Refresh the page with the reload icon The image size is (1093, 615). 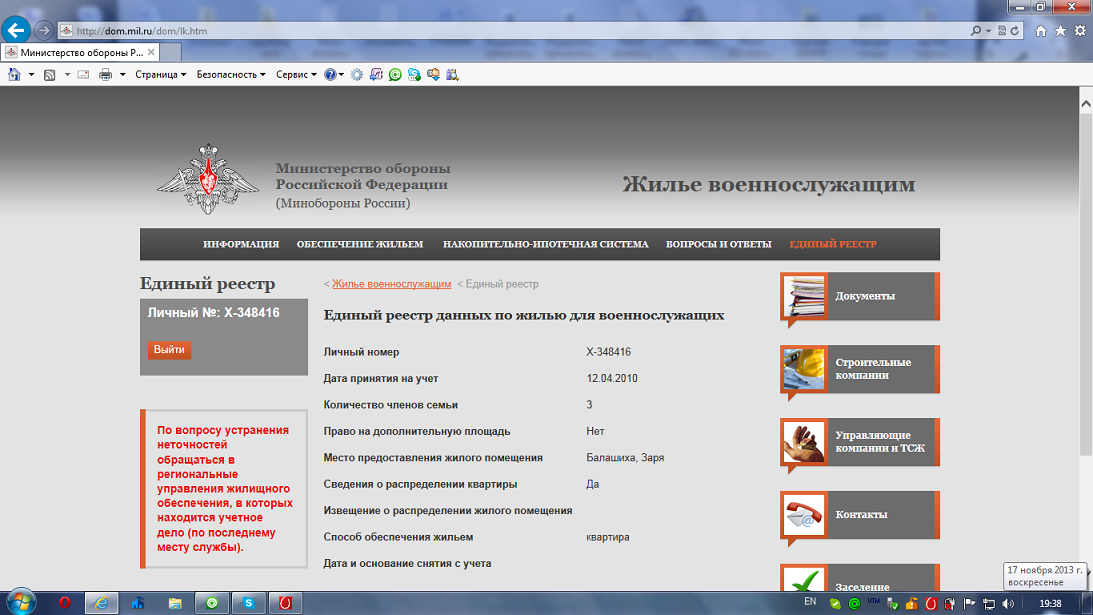coord(1014,31)
